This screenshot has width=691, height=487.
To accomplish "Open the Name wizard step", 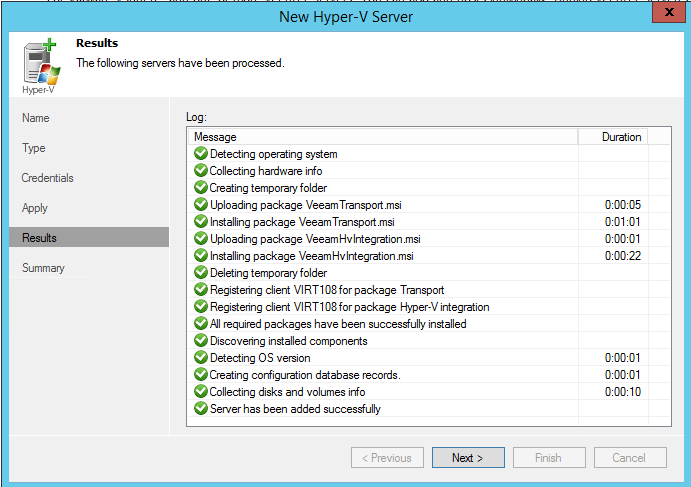I will [36, 118].
